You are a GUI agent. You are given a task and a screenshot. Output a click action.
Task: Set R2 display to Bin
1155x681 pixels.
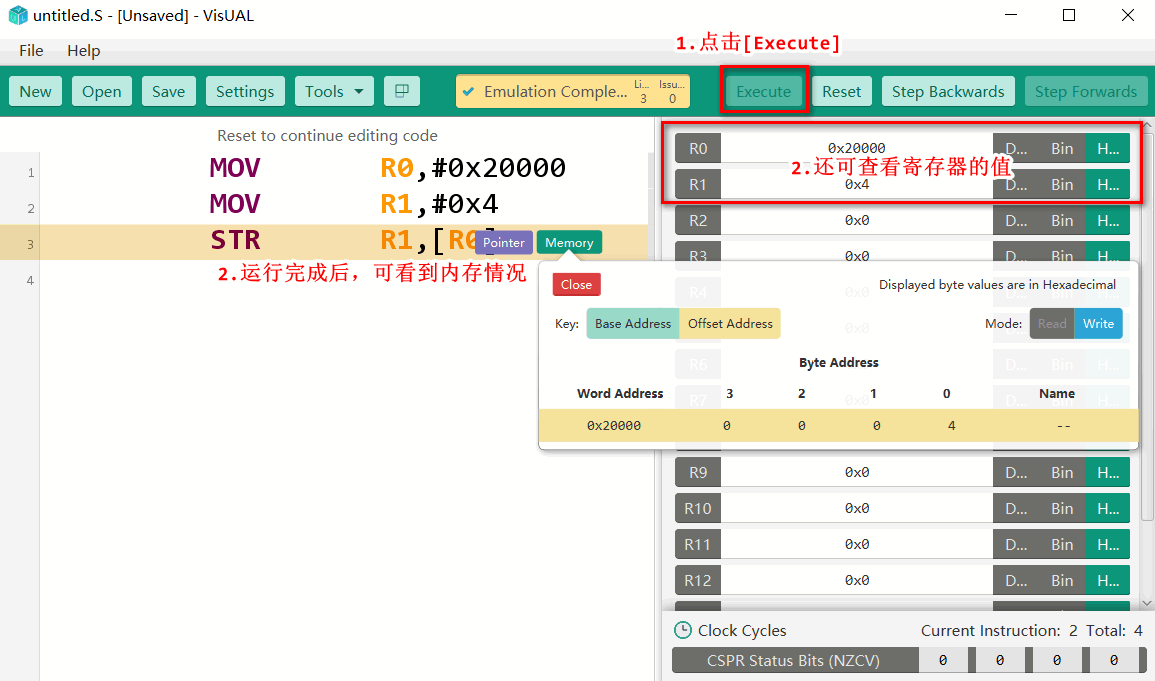(x=1061, y=220)
